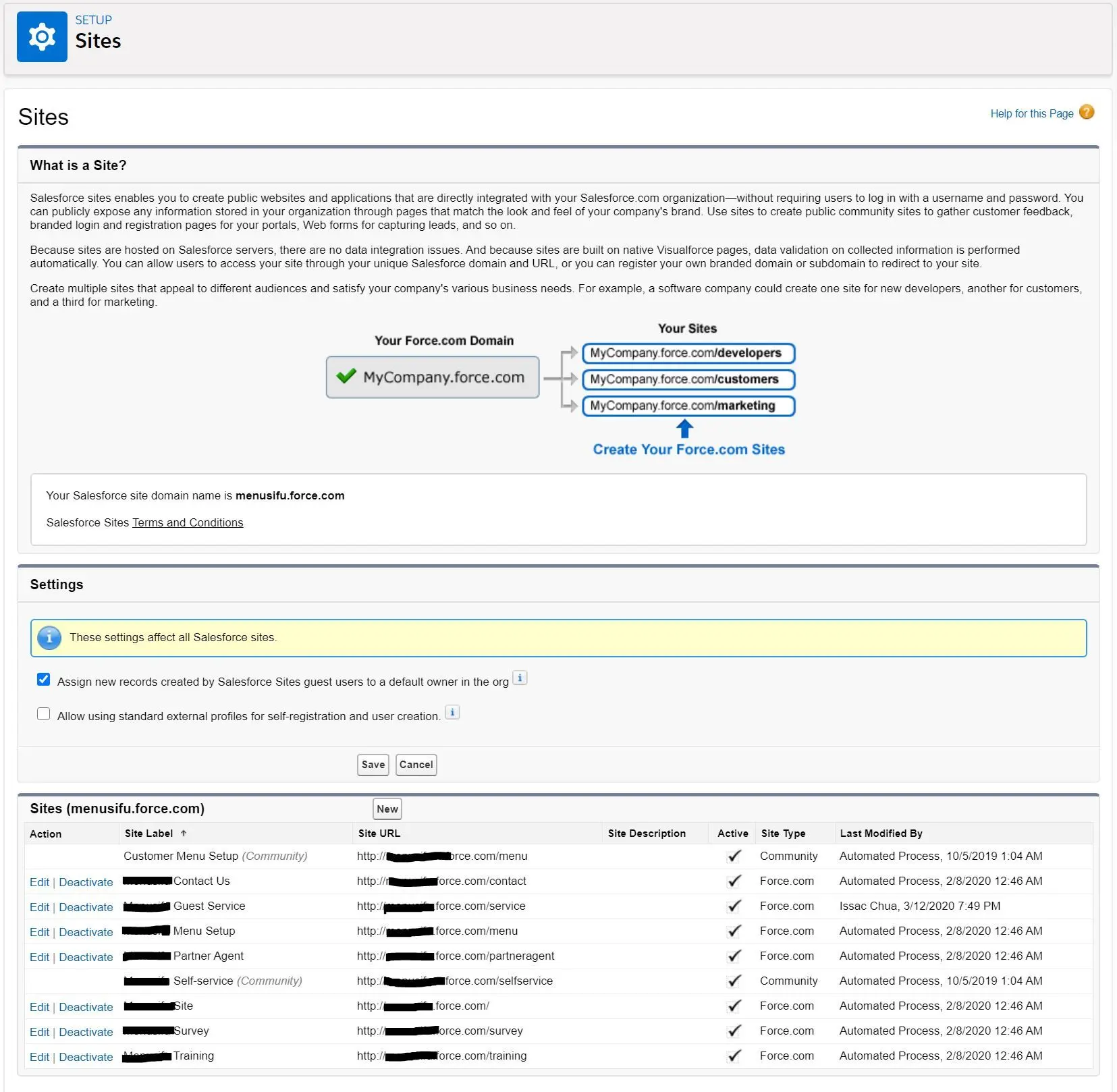The height and width of the screenshot is (1092, 1117).
Task: Click MyCompany.force.com/customers diagram box
Action: tap(688, 379)
